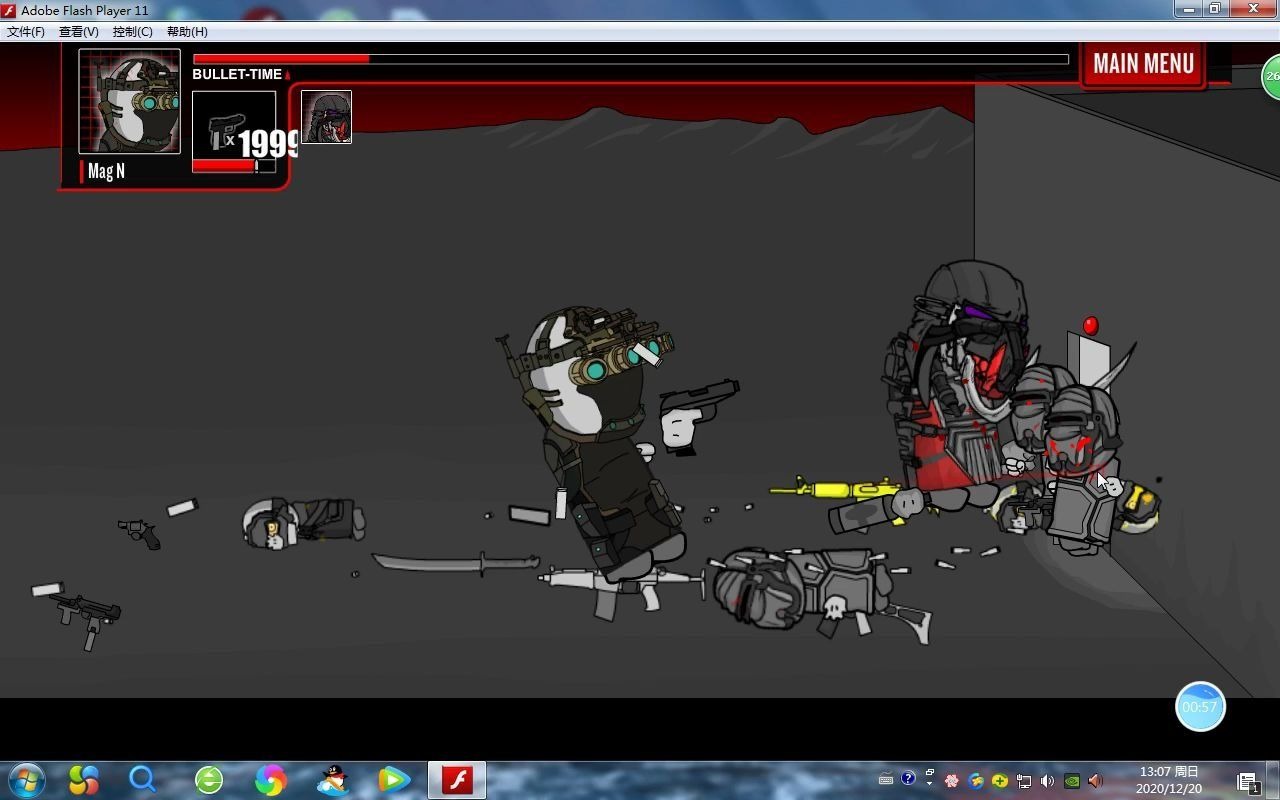Click the blue-orange swirl tray icon

pos(976,781)
